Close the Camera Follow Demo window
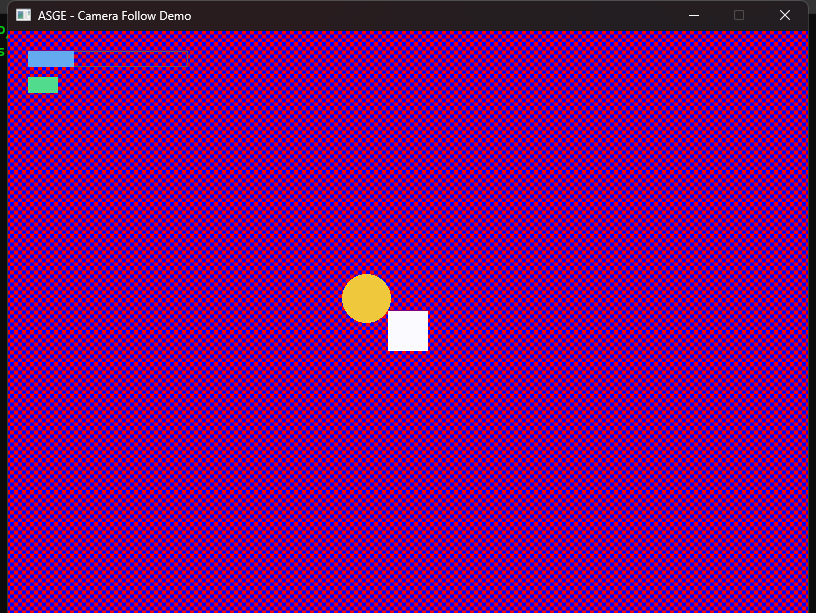This screenshot has height=613, width=816. pos(785,16)
